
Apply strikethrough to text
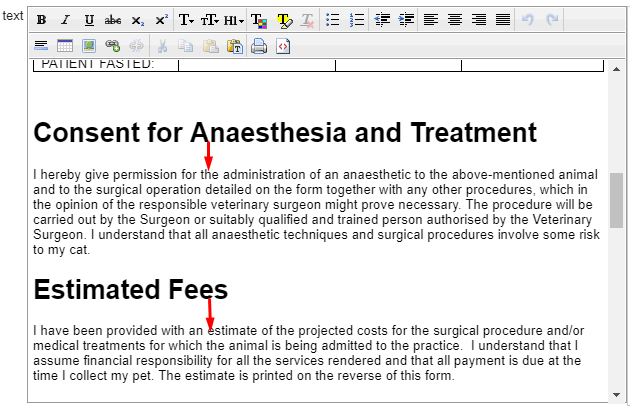pos(113,20)
